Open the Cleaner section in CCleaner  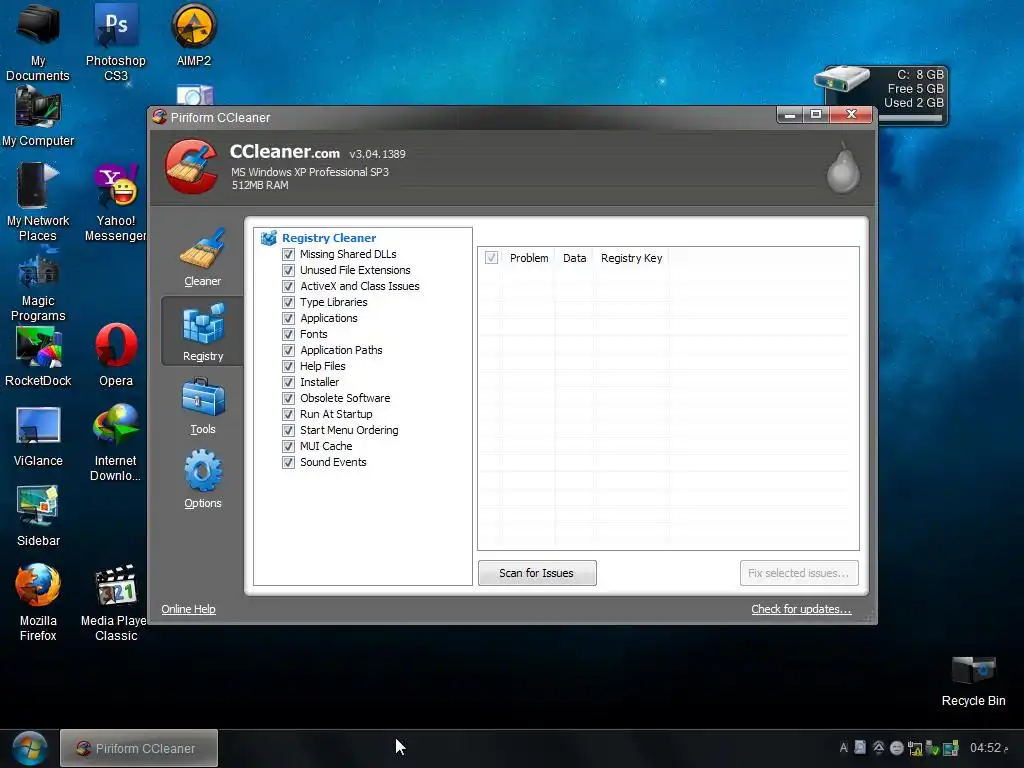tap(202, 258)
